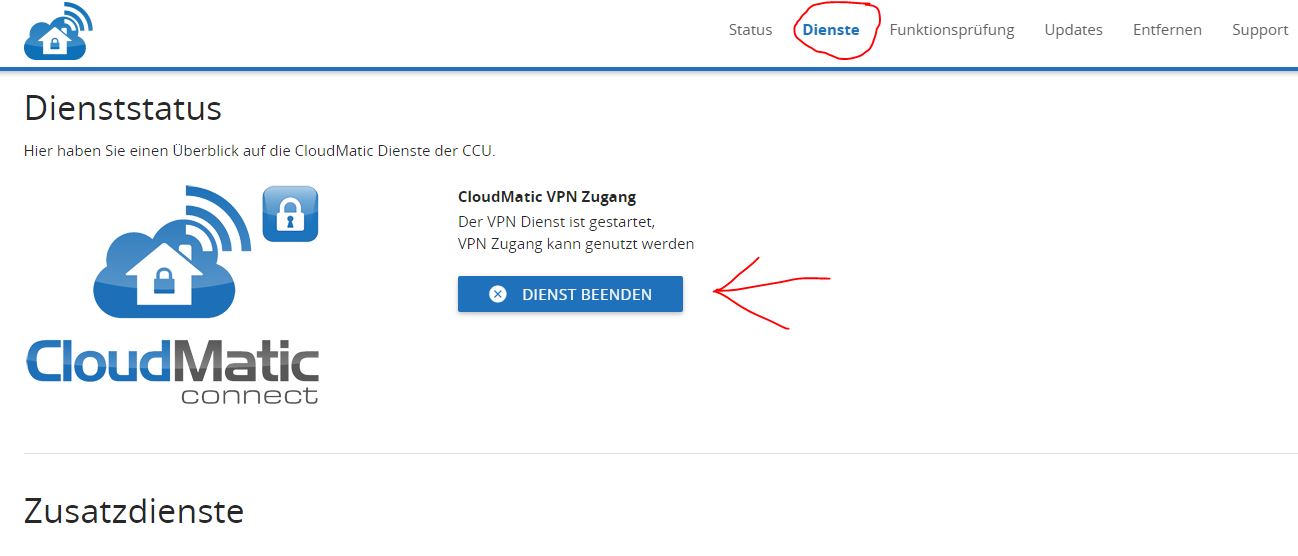Click the CloudMatic wordmark under the cloud
1298x556 pixels.
click(x=172, y=362)
